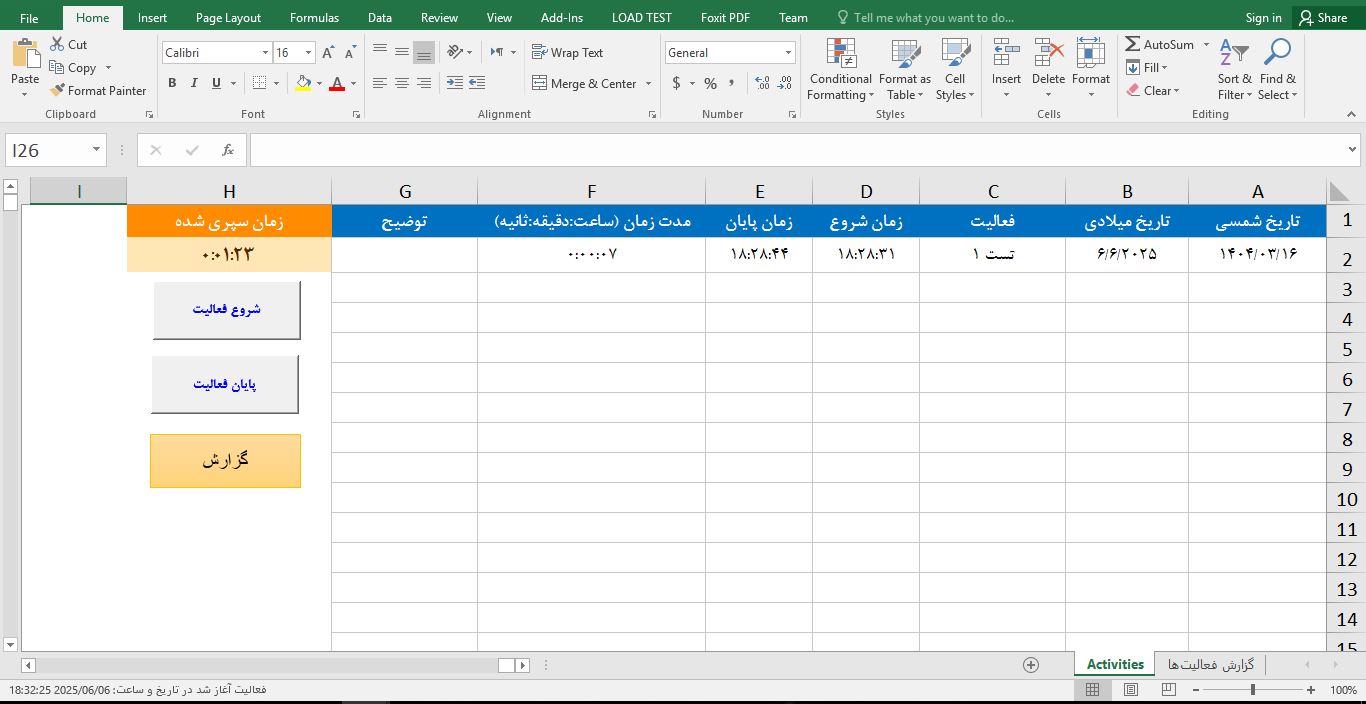Open the Clear dropdown
1366x704 pixels.
tap(1152, 90)
